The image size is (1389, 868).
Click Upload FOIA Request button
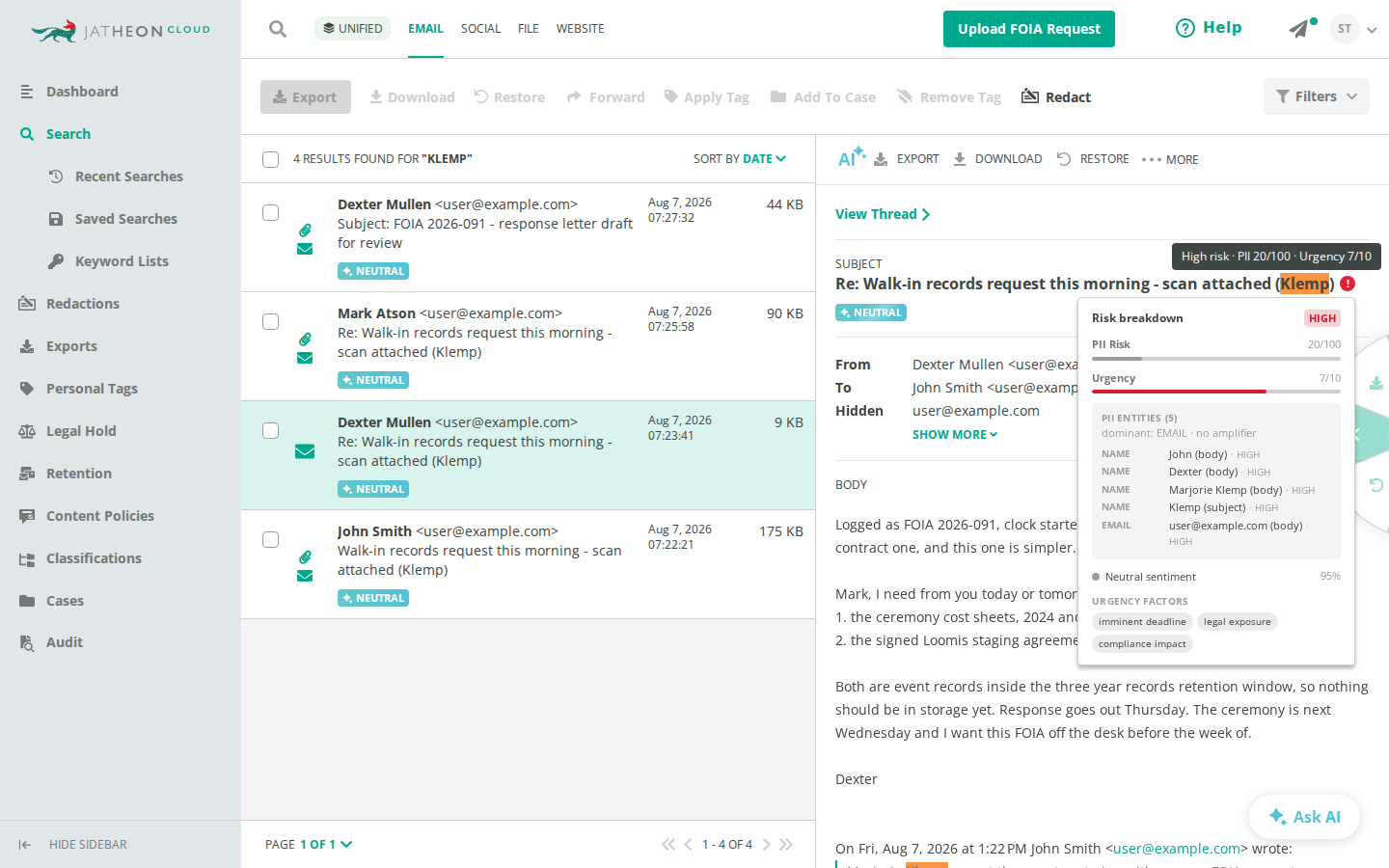click(x=1029, y=29)
